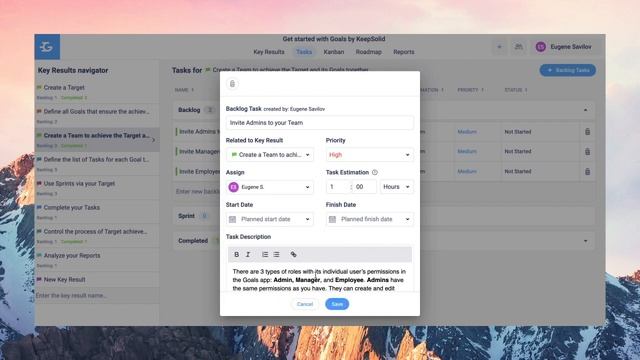This screenshot has width=640, height=360.
Task: Select Complete your Tasks key result
Action: pos(97,212)
